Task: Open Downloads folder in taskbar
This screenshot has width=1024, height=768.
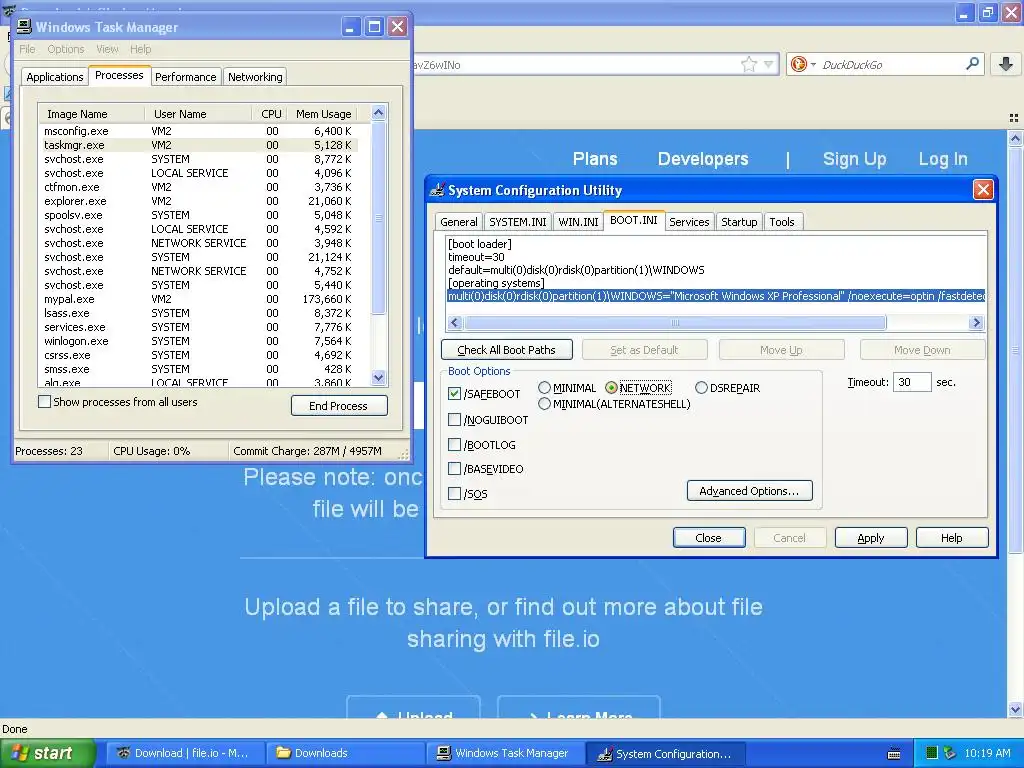Action: coord(344,753)
